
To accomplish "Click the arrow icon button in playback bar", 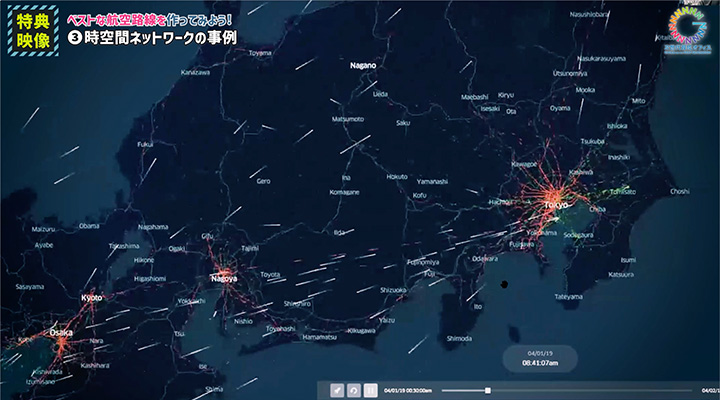I will (x=339, y=390).
